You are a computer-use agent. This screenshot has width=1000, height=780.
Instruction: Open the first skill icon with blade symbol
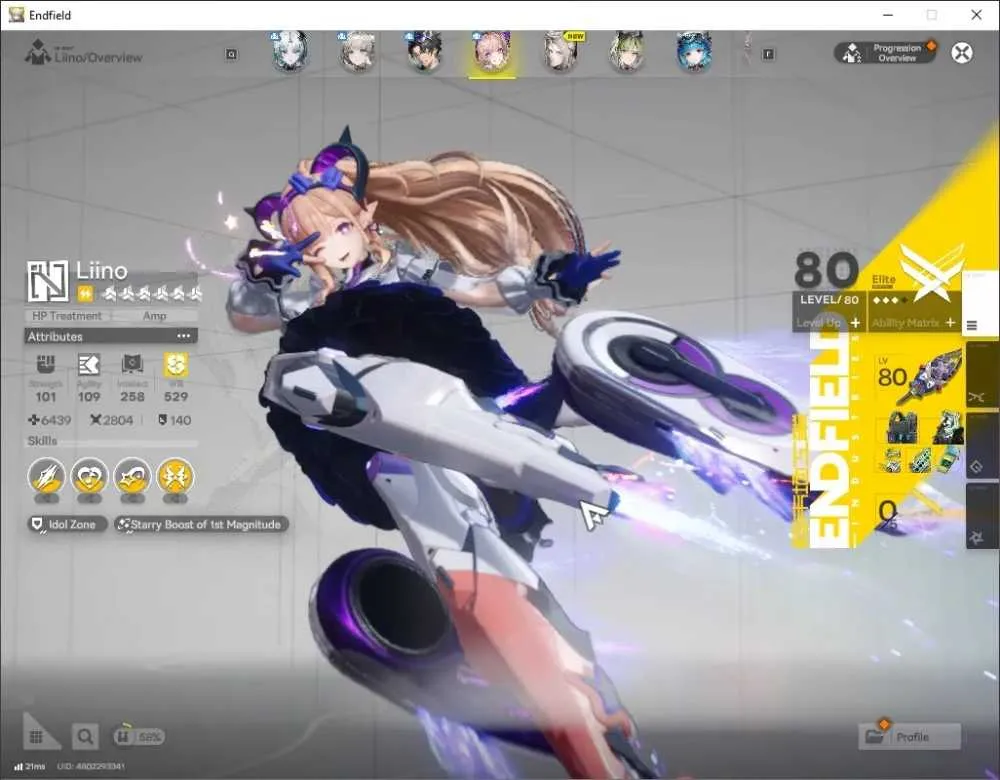pyautogui.click(x=47, y=476)
